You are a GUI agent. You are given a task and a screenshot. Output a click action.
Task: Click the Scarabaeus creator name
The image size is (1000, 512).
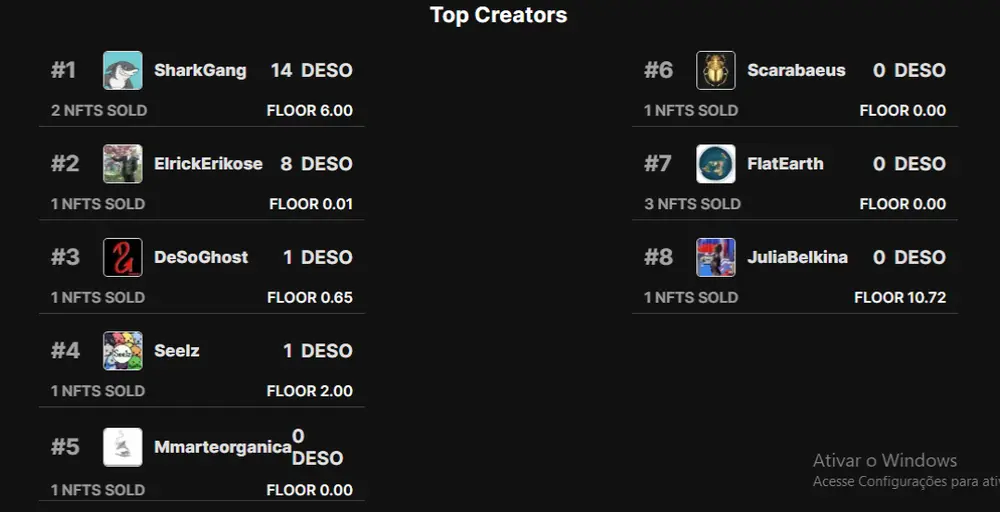(796, 70)
